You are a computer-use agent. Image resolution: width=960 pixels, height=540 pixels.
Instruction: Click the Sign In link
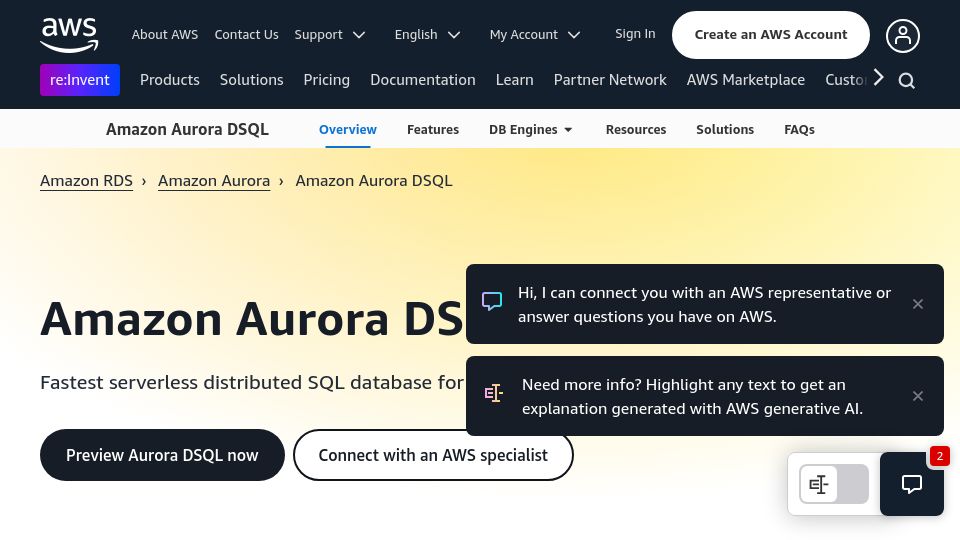tap(635, 34)
